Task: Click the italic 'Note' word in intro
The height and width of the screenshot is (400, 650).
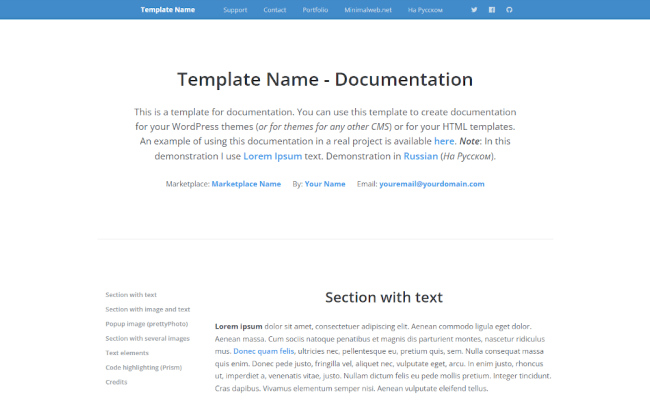Action: coord(469,141)
